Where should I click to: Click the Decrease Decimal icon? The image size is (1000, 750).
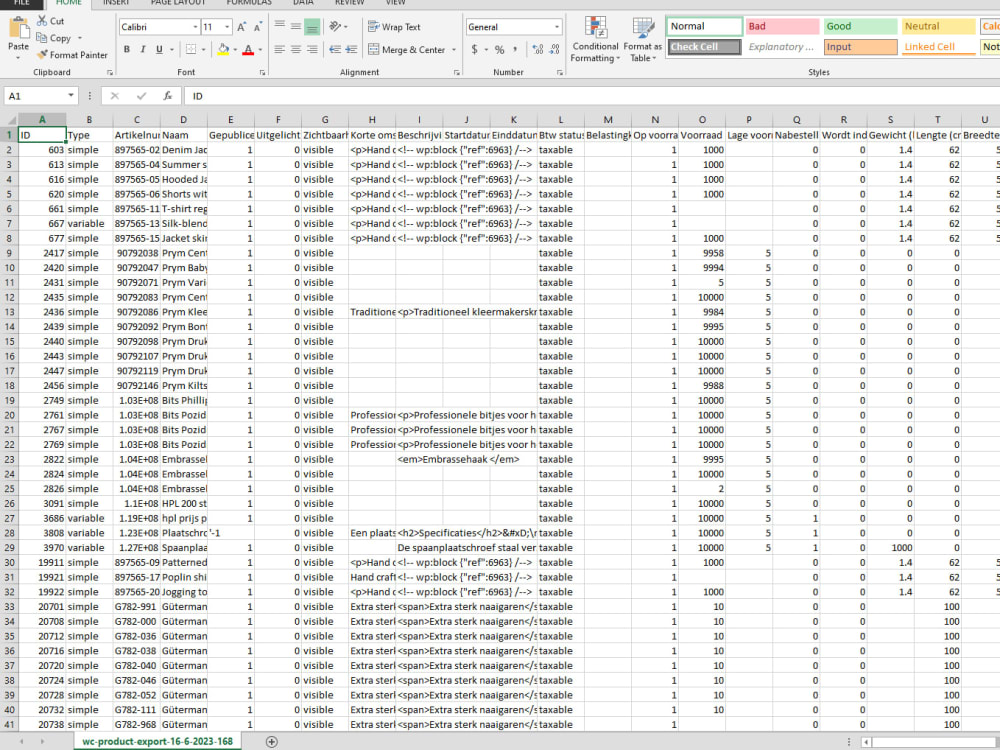tap(554, 49)
